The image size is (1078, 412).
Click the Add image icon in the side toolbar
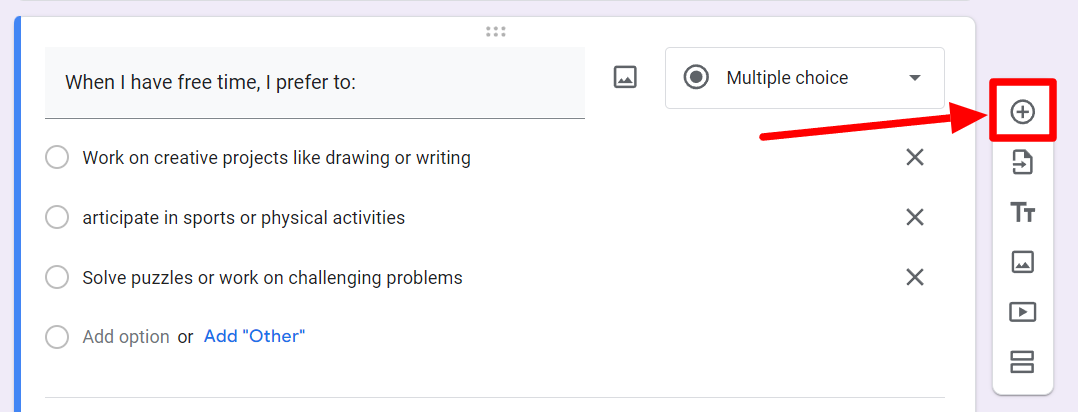pyautogui.click(x=1022, y=262)
